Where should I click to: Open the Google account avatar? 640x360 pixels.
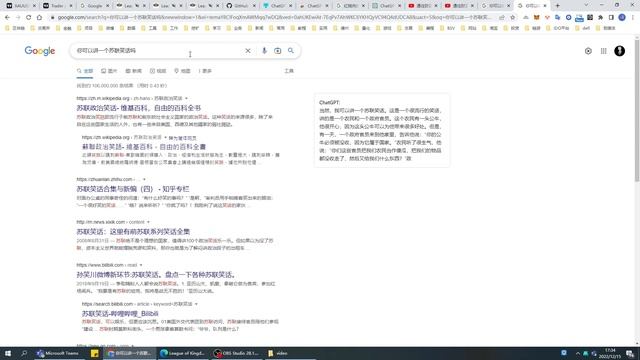(x=620, y=51)
